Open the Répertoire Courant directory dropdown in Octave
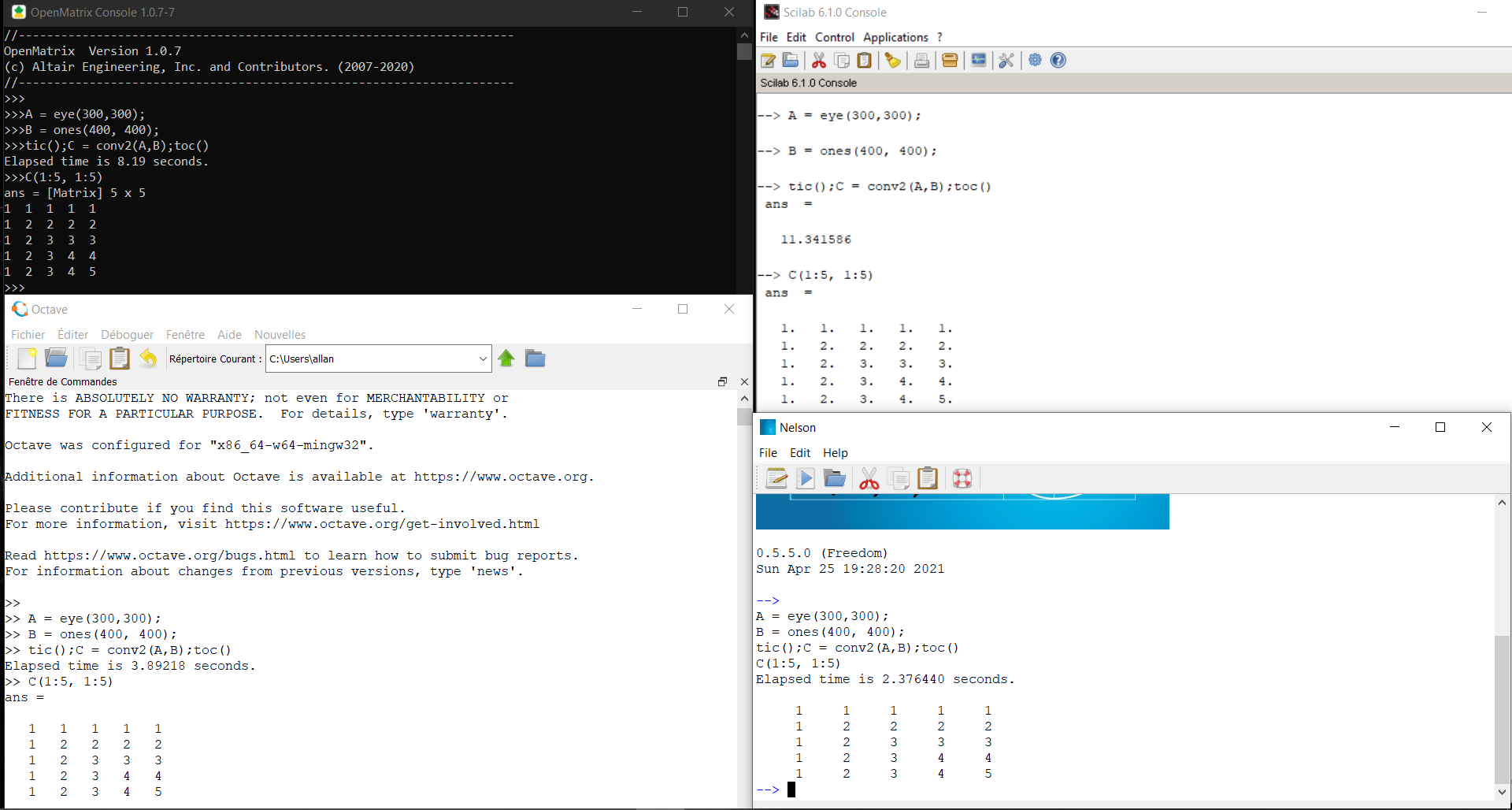 [x=483, y=359]
